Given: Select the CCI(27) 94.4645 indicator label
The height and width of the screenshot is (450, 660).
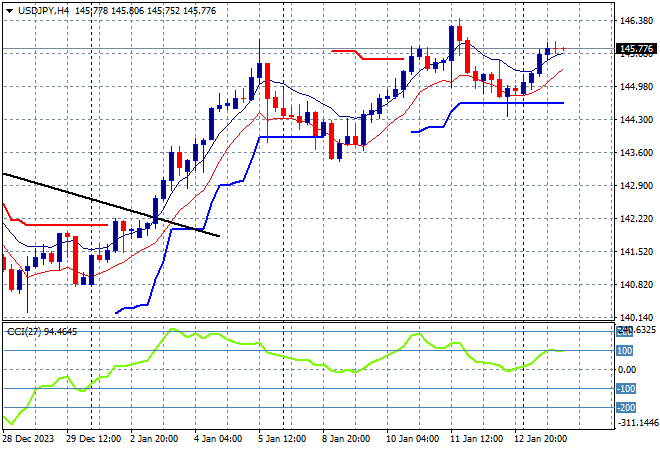Looking at the screenshot, I should [x=42, y=332].
